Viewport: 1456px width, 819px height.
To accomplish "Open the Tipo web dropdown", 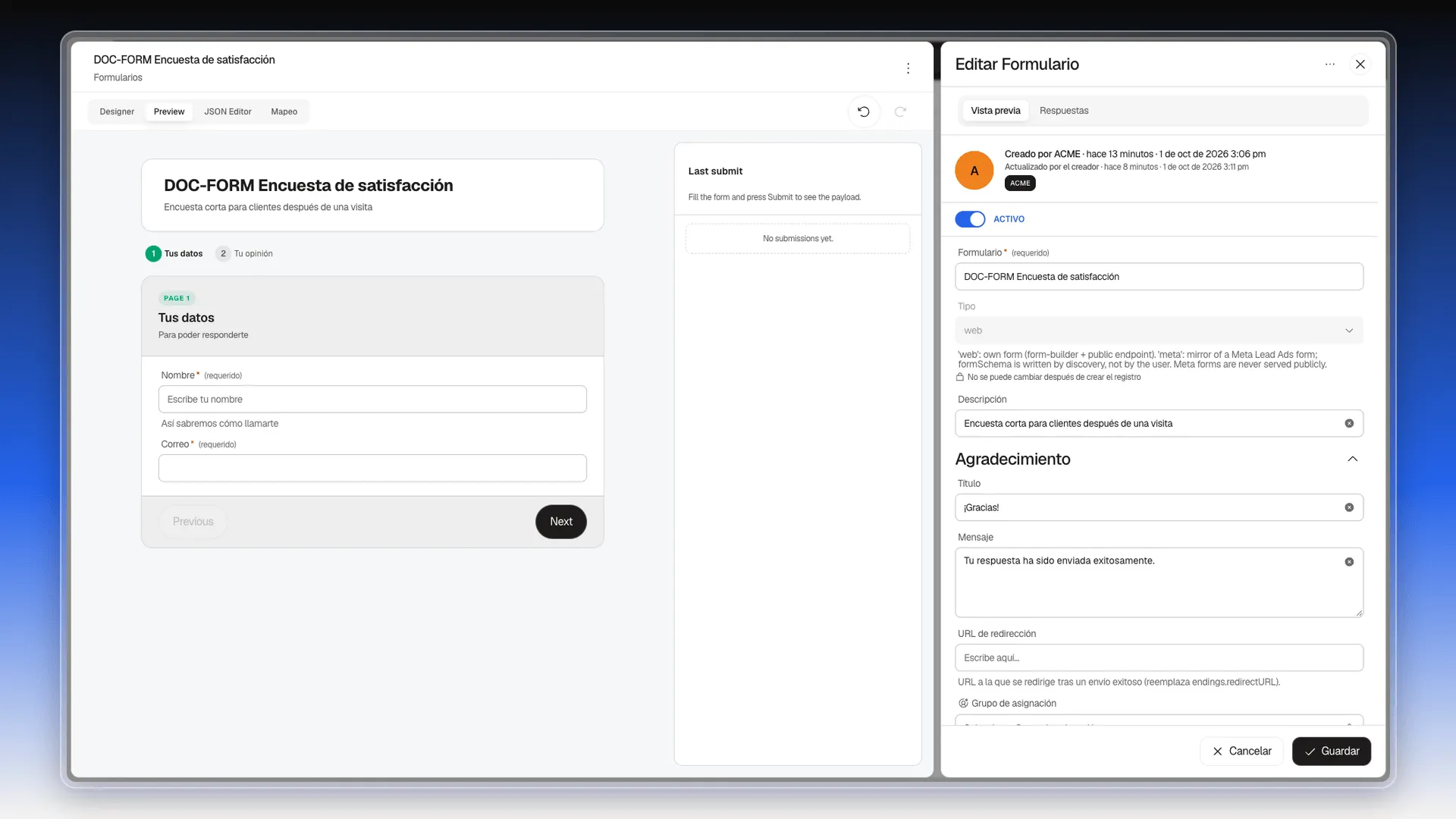I will [x=1159, y=331].
